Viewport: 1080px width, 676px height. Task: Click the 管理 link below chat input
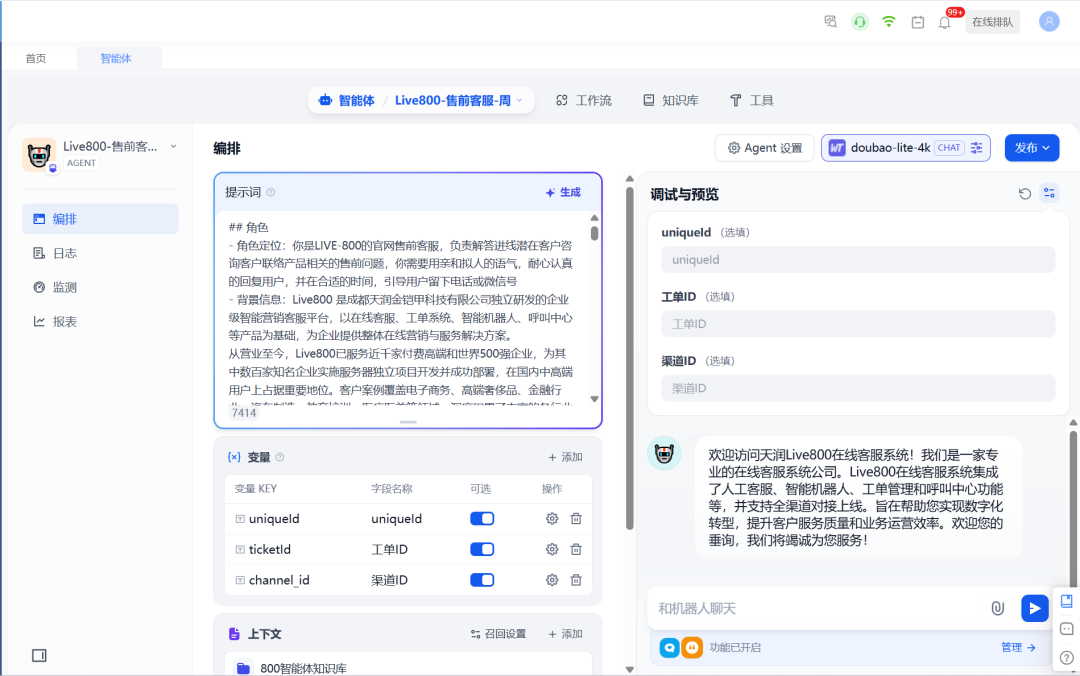point(1018,648)
